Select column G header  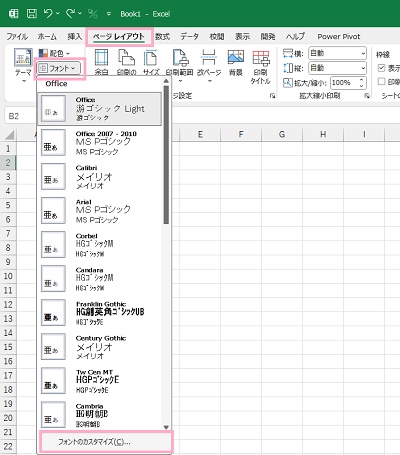tap(282, 134)
